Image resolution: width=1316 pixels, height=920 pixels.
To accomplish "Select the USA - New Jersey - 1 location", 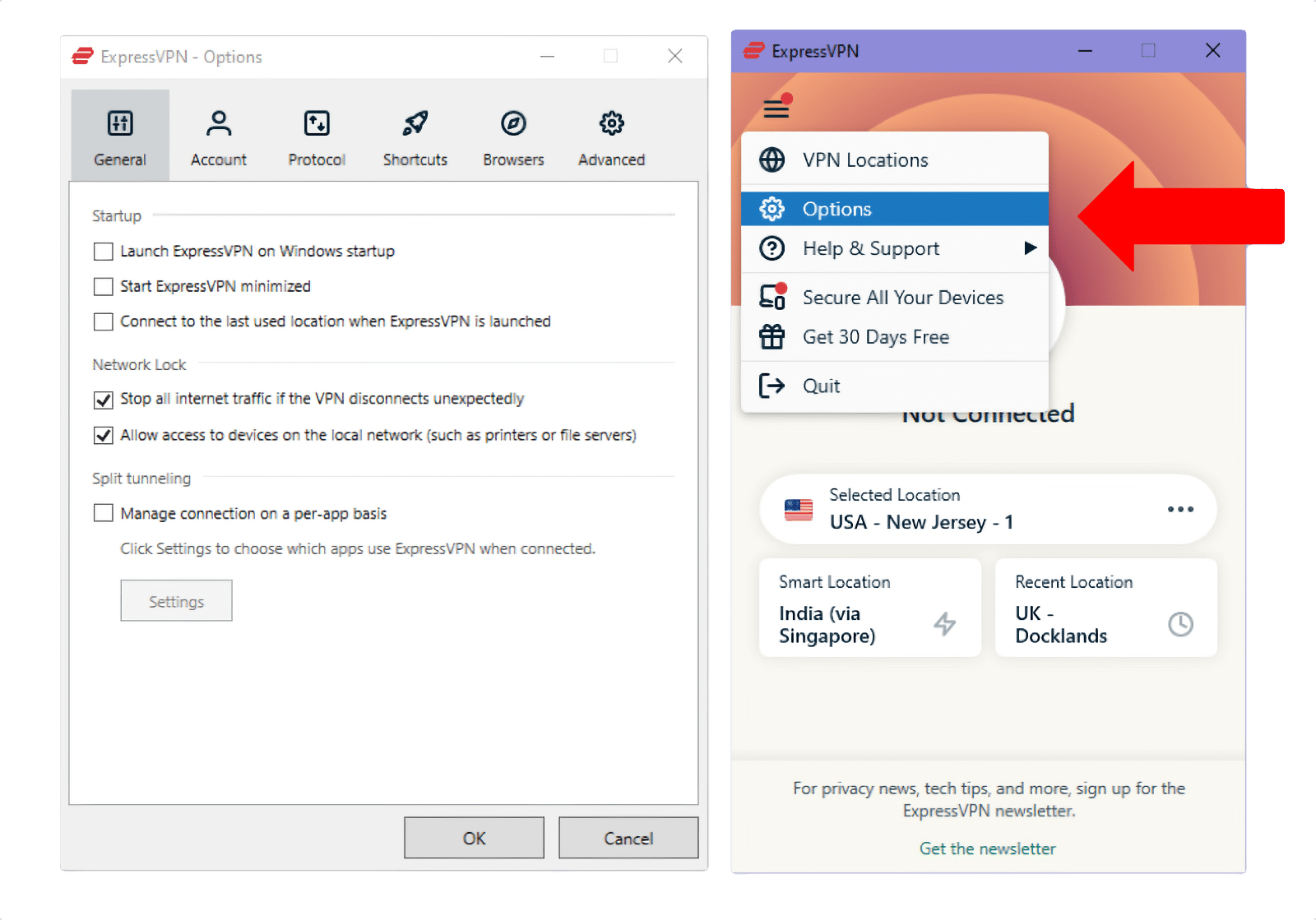I will (988, 509).
